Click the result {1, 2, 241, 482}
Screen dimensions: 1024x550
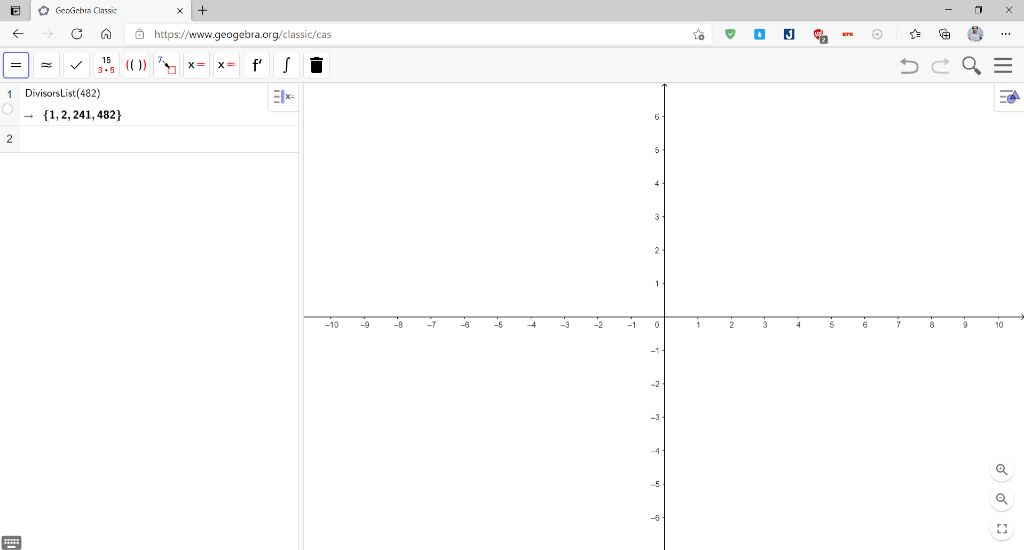pyautogui.click(x=82, y=115)
